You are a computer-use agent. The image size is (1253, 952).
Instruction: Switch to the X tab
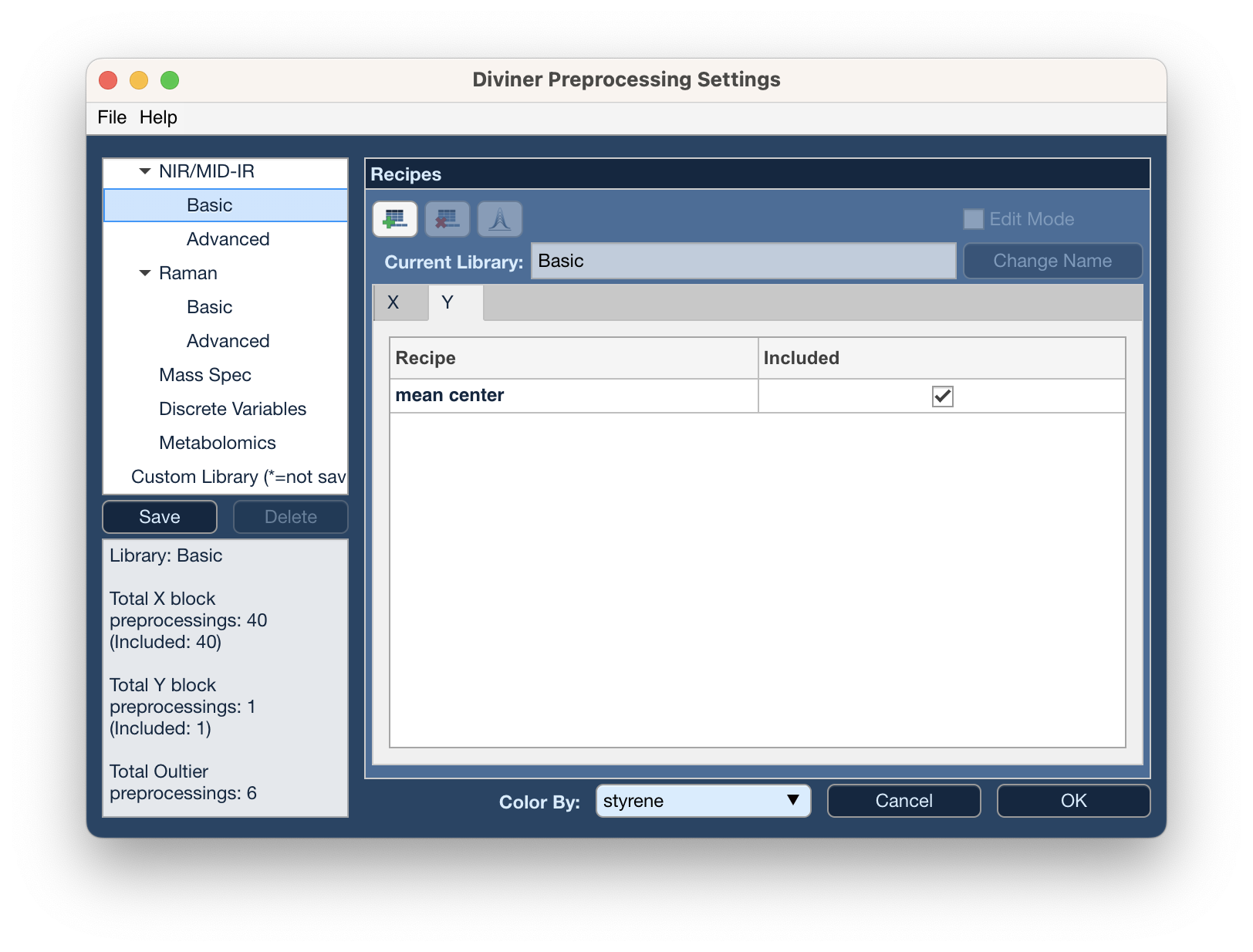click(x=393, y=302)
